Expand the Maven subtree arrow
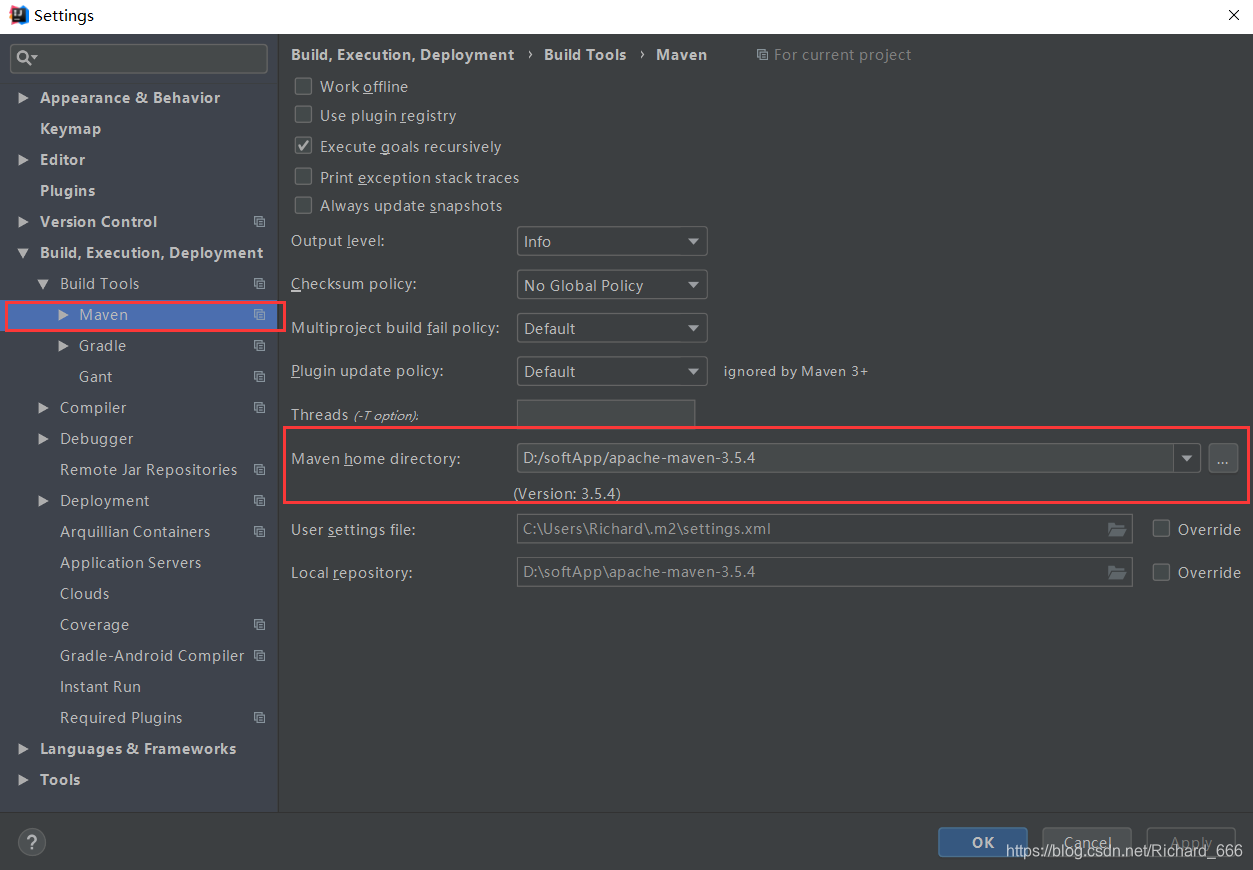Image resolution: width=1253 pixels, height=870 pixels. click(63, 315)
